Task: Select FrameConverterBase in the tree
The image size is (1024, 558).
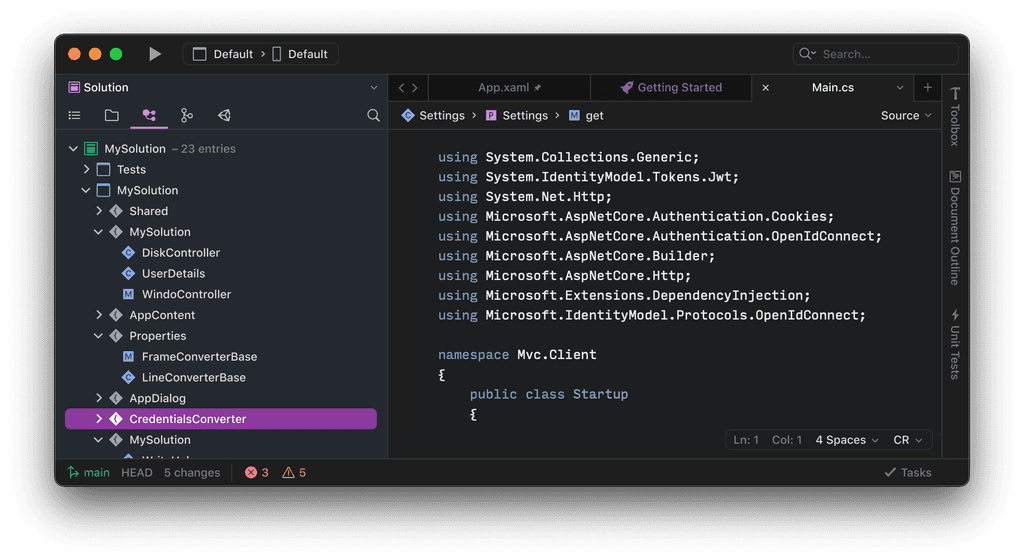Action: pos(199,357)
